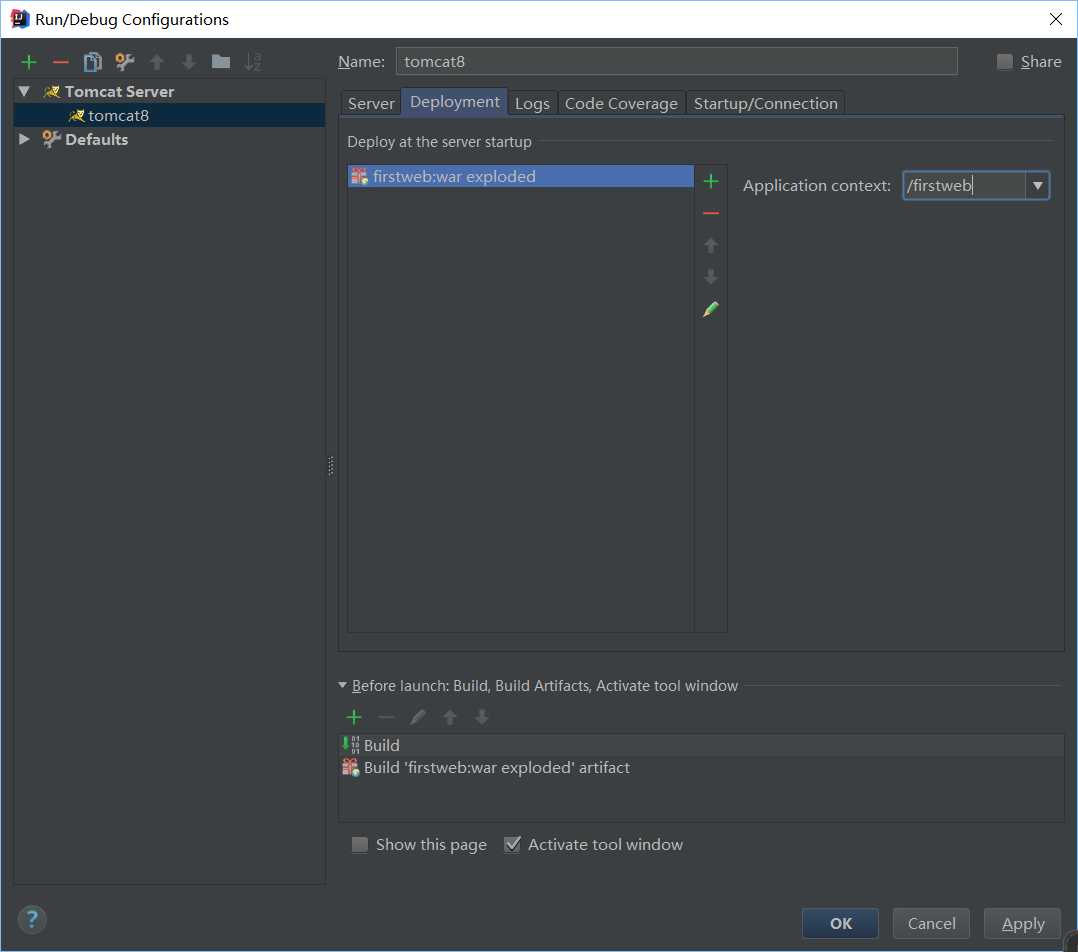
Task: Edit the selected deployment artifact
Action: 711,309
